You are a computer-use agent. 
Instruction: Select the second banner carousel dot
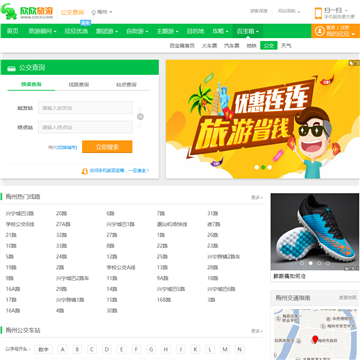[263, 167]
